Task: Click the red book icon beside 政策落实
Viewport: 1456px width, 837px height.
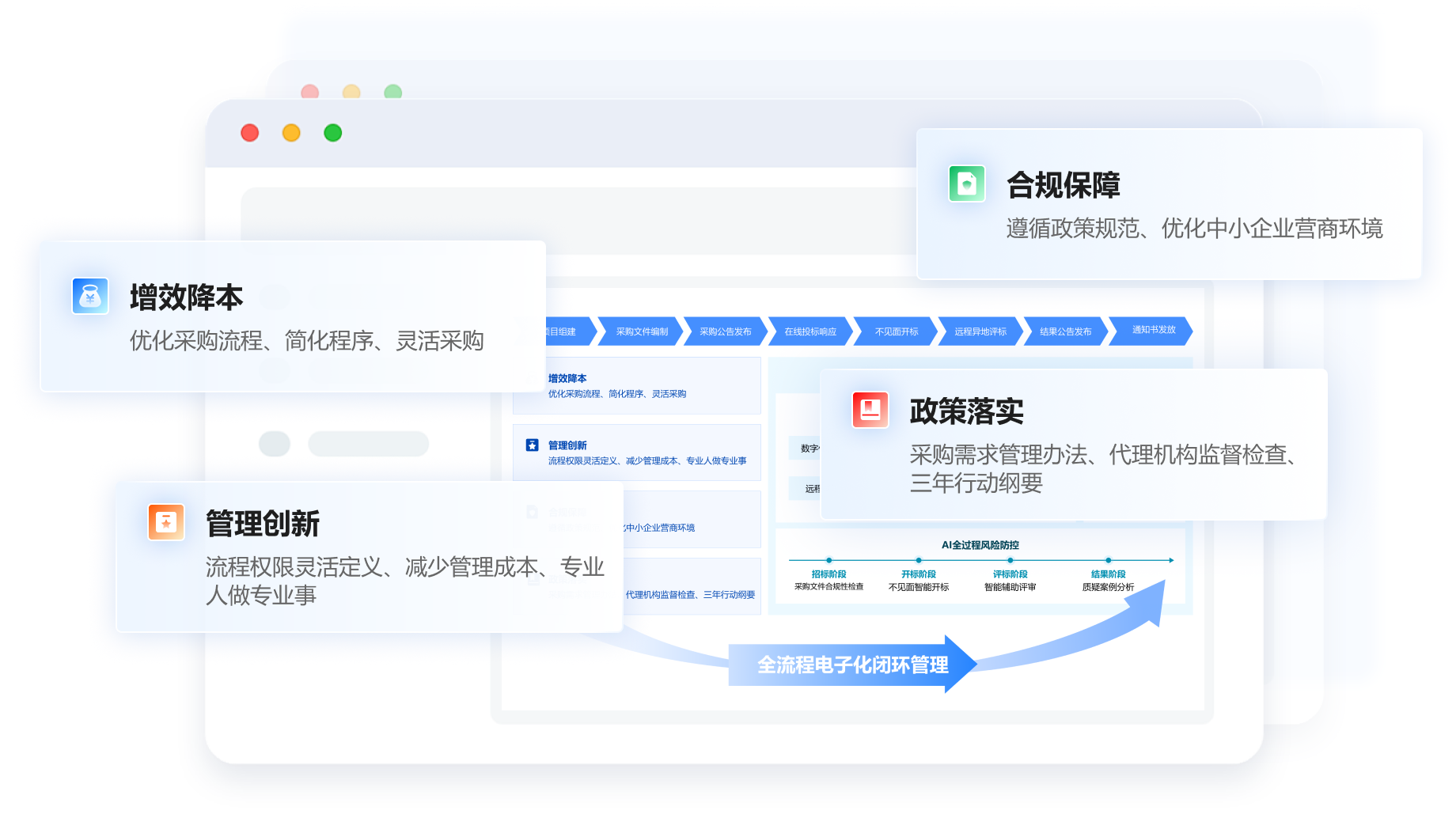Action: tap(870, 410)
